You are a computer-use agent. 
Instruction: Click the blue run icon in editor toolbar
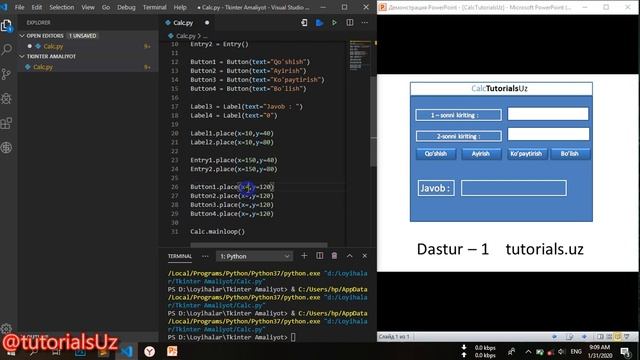(320, 23)
